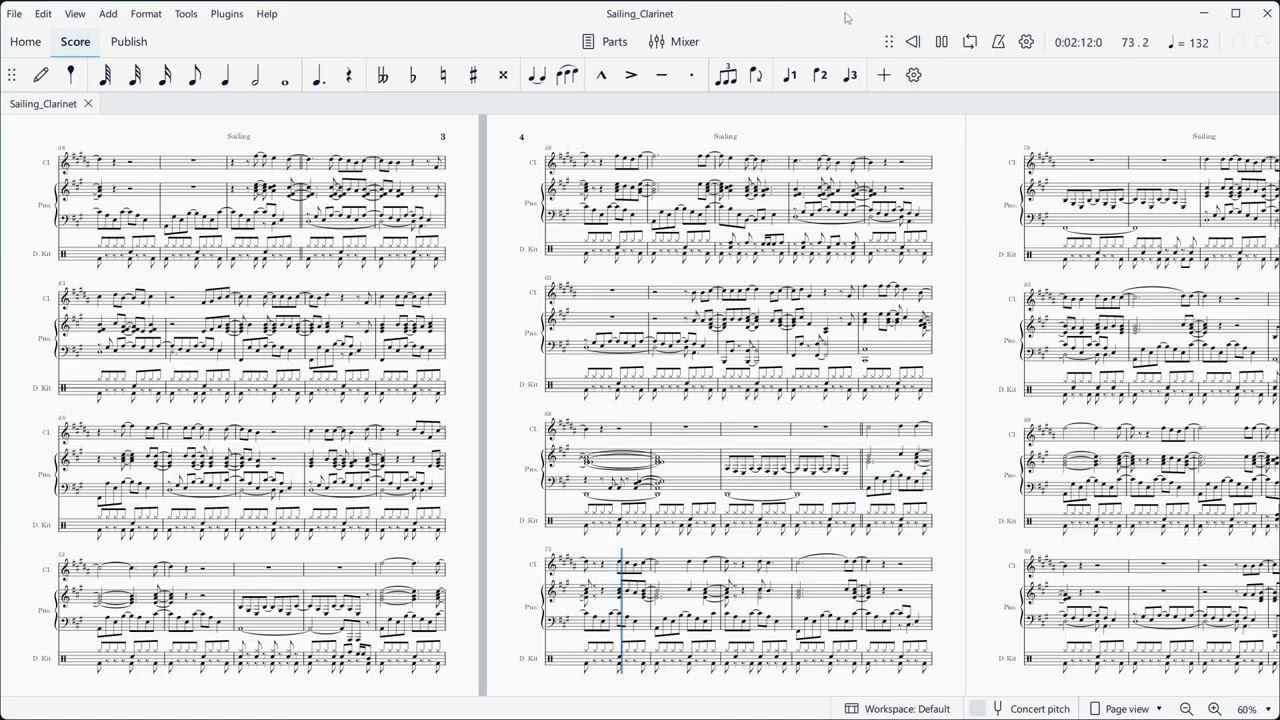Screen dimensions: 1280x720
Task: Close the Sailing_Clarinet score tab
Action: (x=88, y=104)
